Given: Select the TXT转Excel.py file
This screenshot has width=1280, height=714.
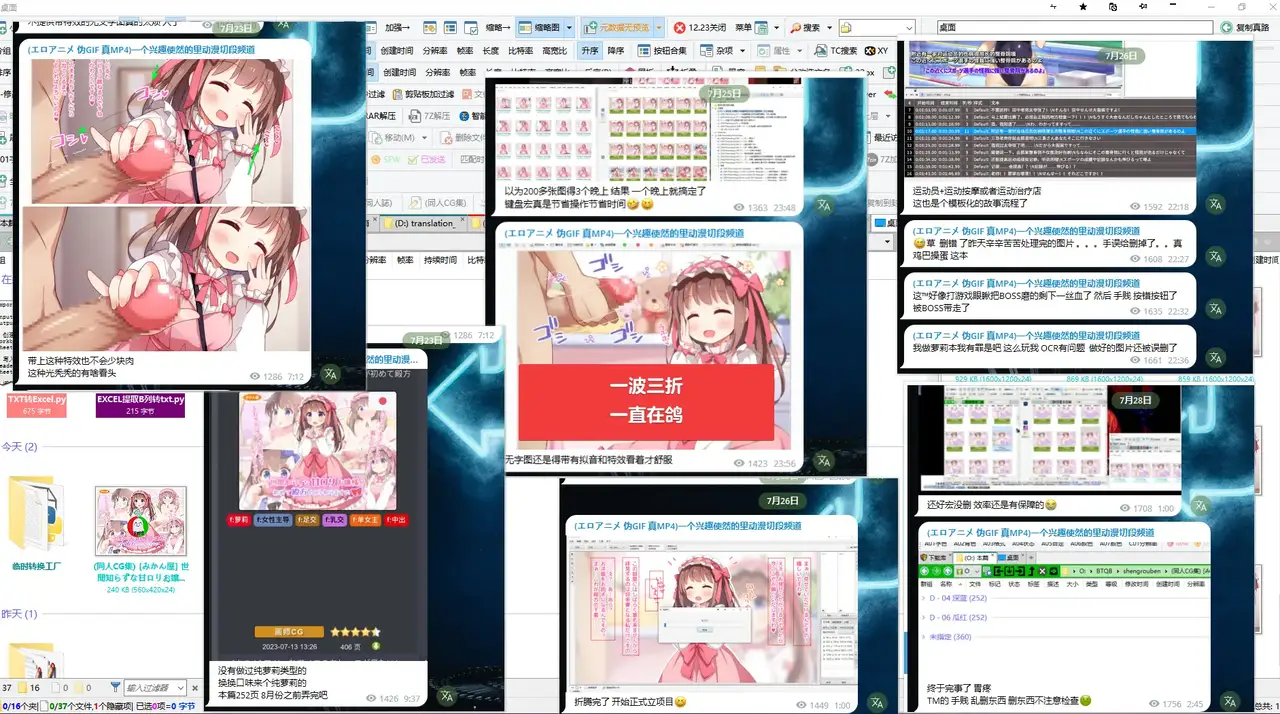Looking at the screenshot, I should point(36,404).
